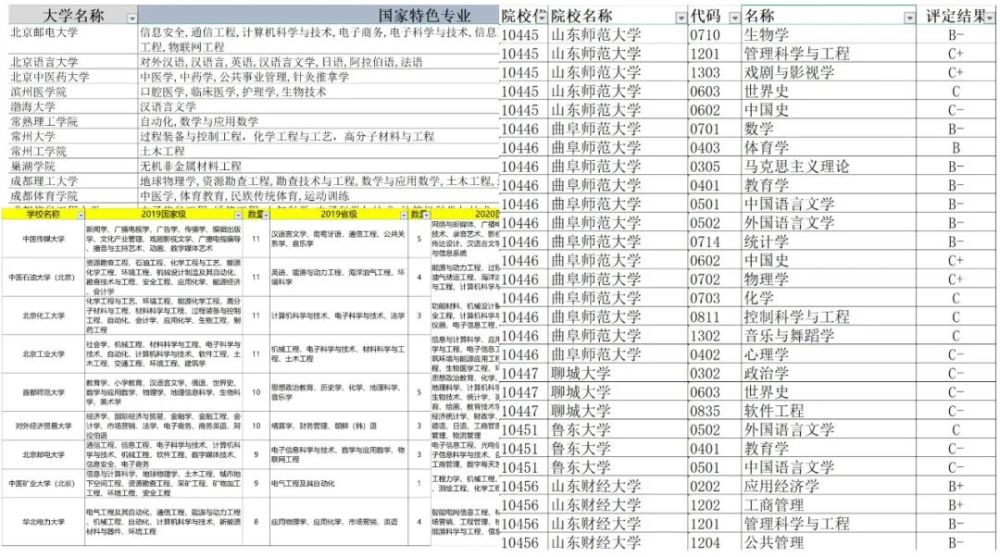Select code cell 0835
Screen dimensions: 1000x557
coord(714,411)
